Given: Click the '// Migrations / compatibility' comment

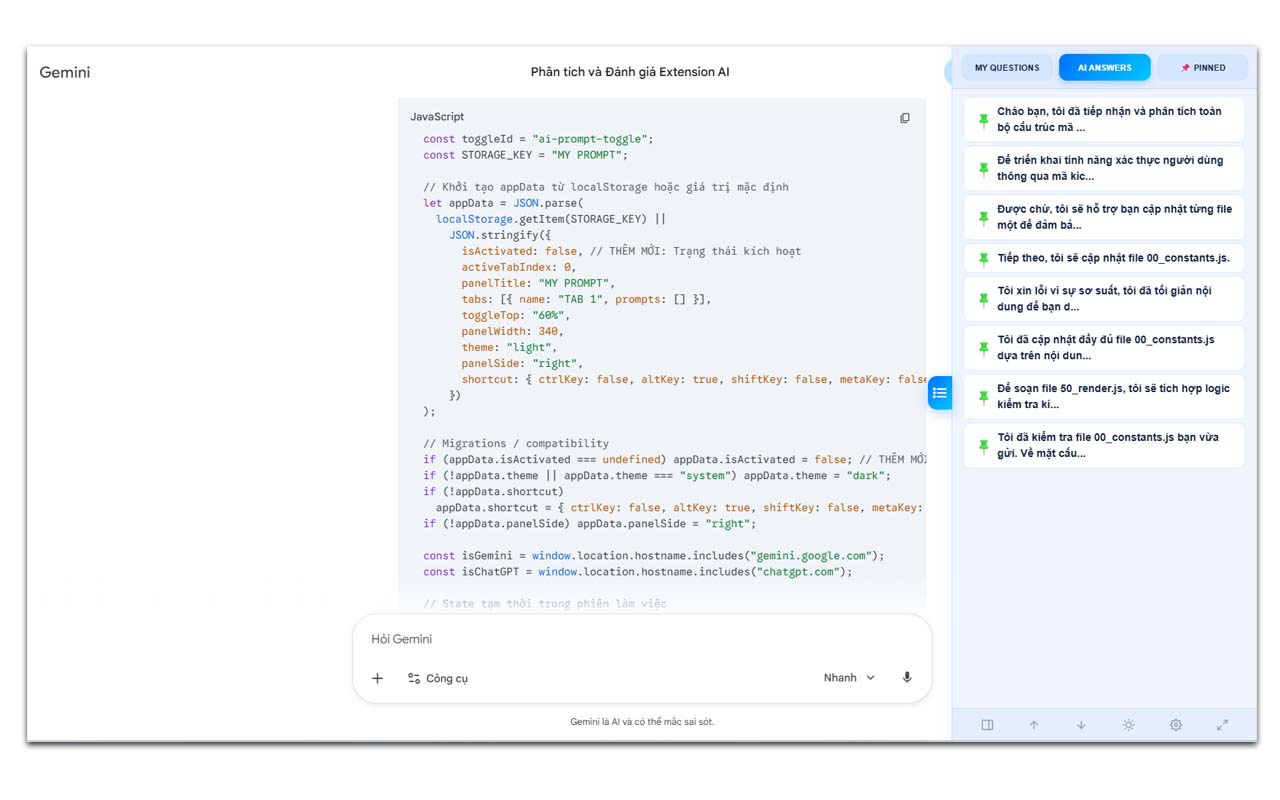Looking at the screenshot, I should click(x=516, y=443).
